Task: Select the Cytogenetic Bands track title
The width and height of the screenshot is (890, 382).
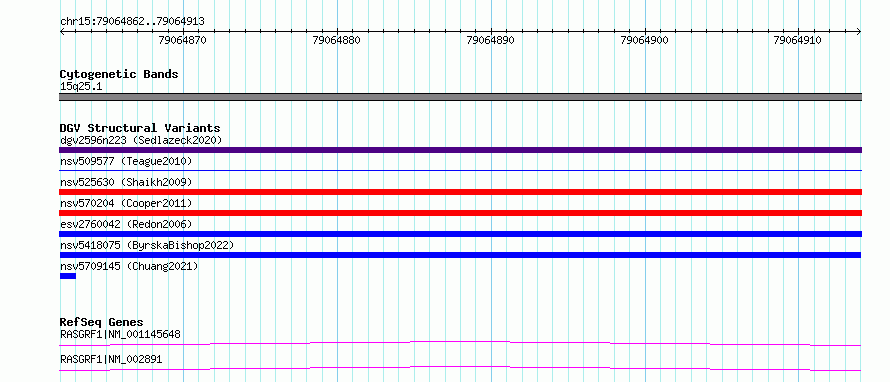Action: click(119, 74)
